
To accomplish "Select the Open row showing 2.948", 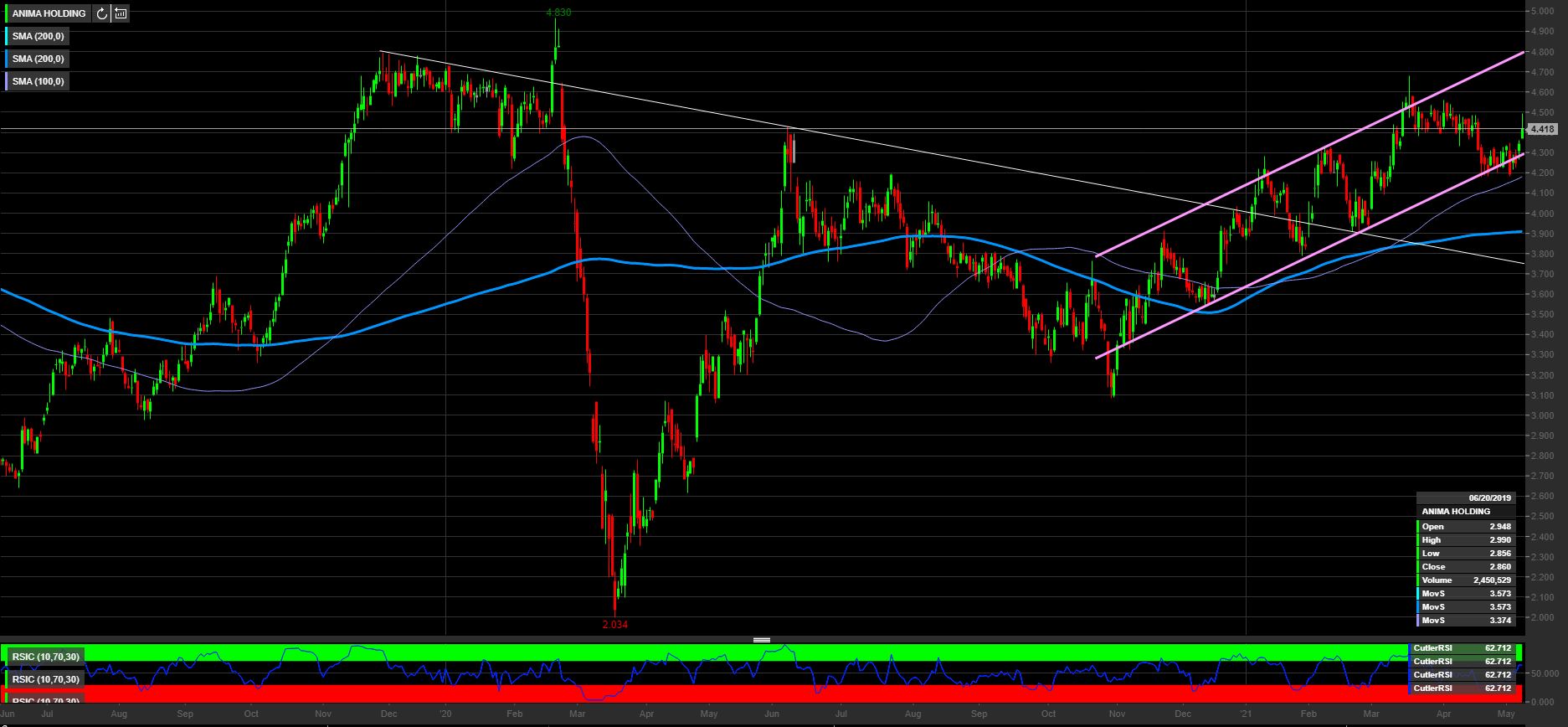I will pyautogui.click(x=1465, y=527).
